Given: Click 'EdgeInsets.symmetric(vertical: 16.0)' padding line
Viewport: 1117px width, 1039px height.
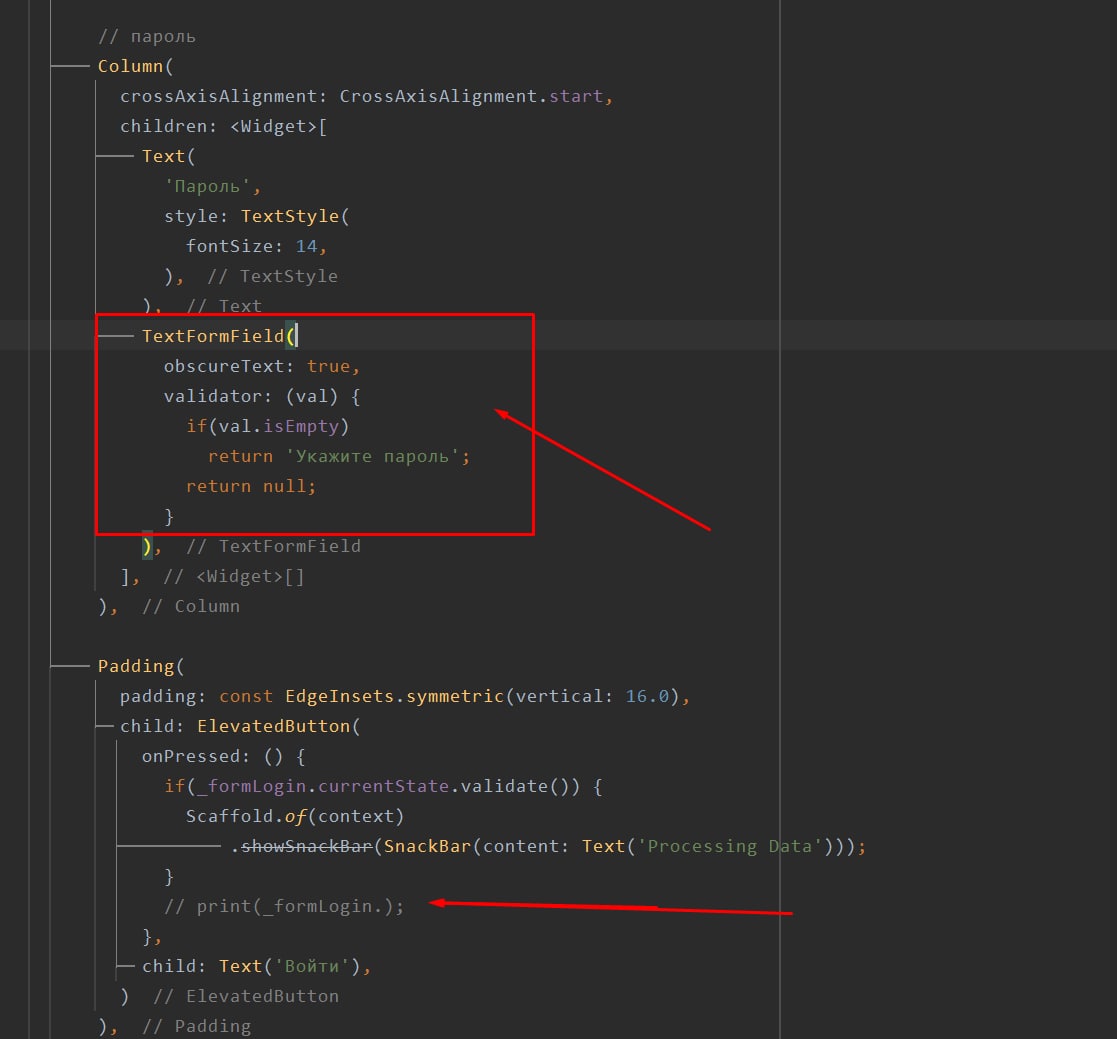Looking at the screenshot, I should coord(405,696).
